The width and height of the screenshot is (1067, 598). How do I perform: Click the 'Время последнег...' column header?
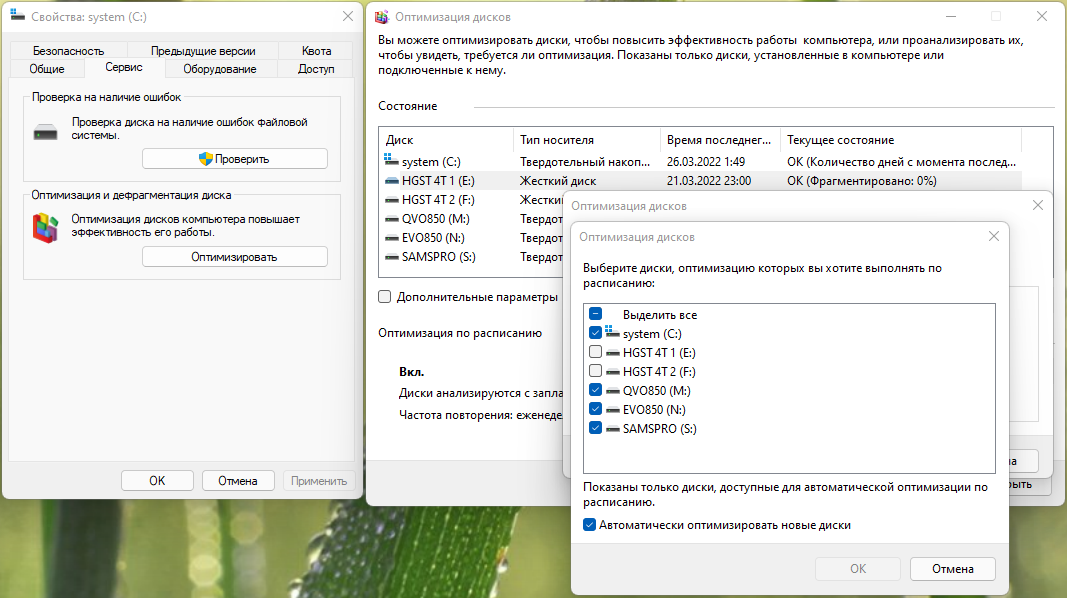pyautogui.click(x=719, y=139)
